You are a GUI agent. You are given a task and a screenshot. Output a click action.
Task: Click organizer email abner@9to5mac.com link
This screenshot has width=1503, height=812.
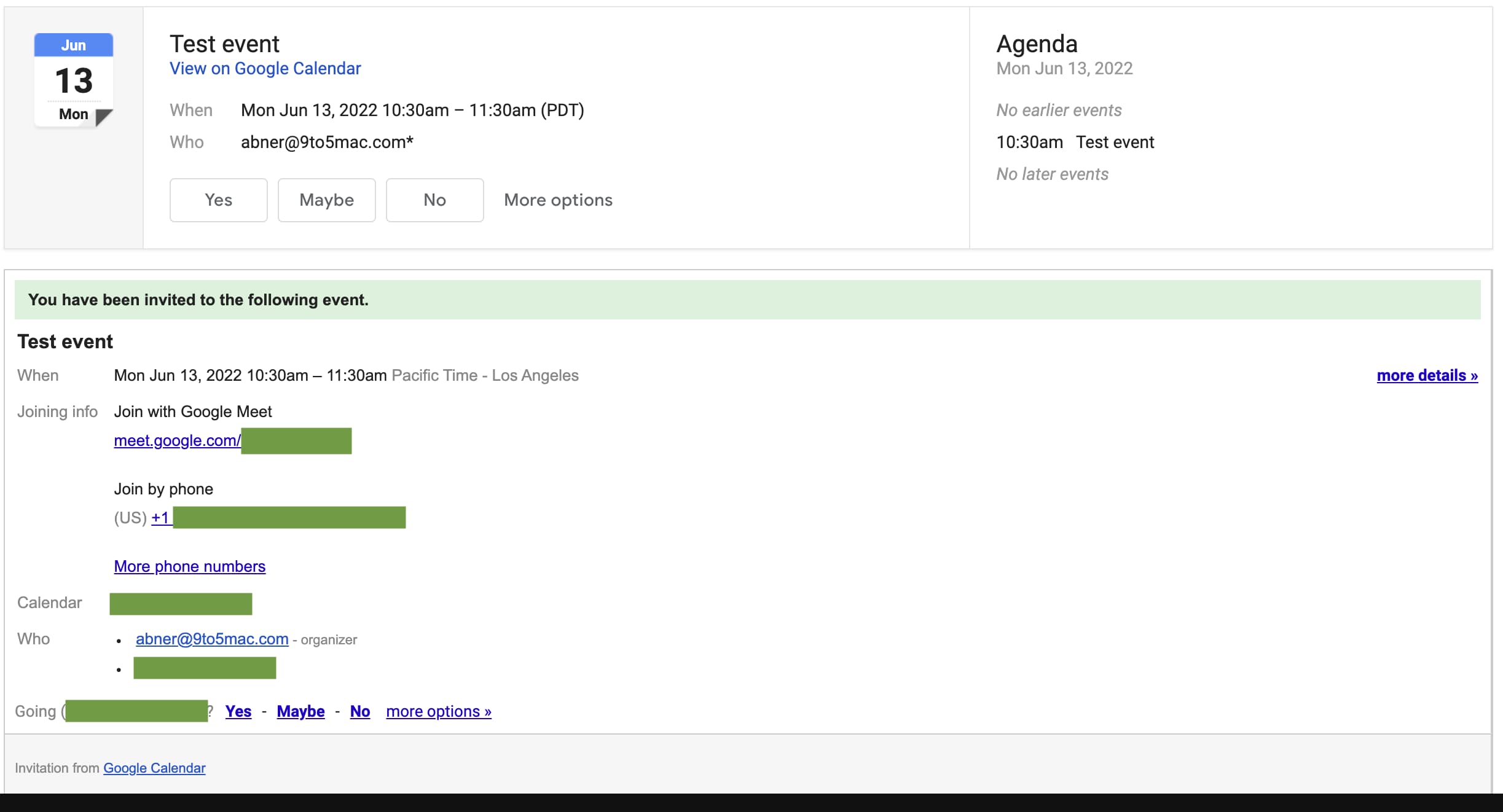click(212, 639)
